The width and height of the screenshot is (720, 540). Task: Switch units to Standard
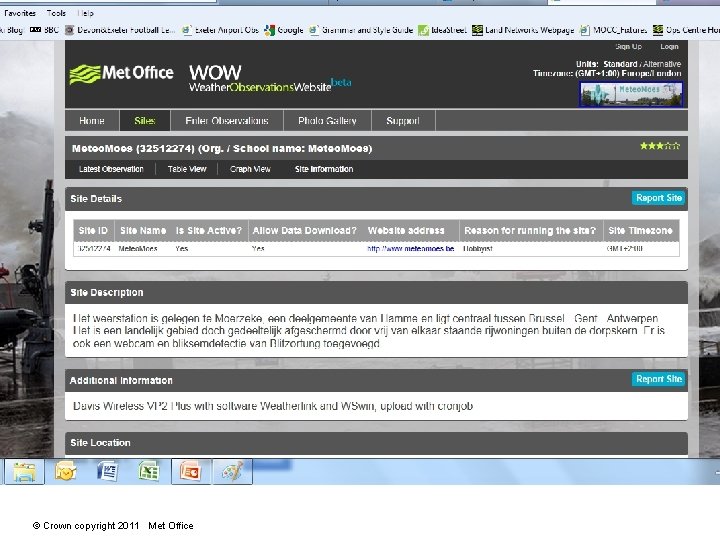[x=620, y=64]
